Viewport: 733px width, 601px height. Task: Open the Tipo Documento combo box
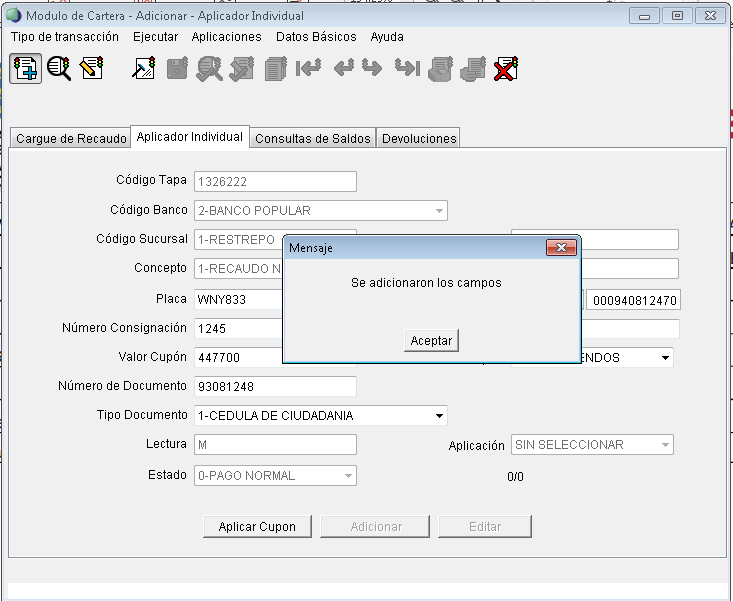439,416
